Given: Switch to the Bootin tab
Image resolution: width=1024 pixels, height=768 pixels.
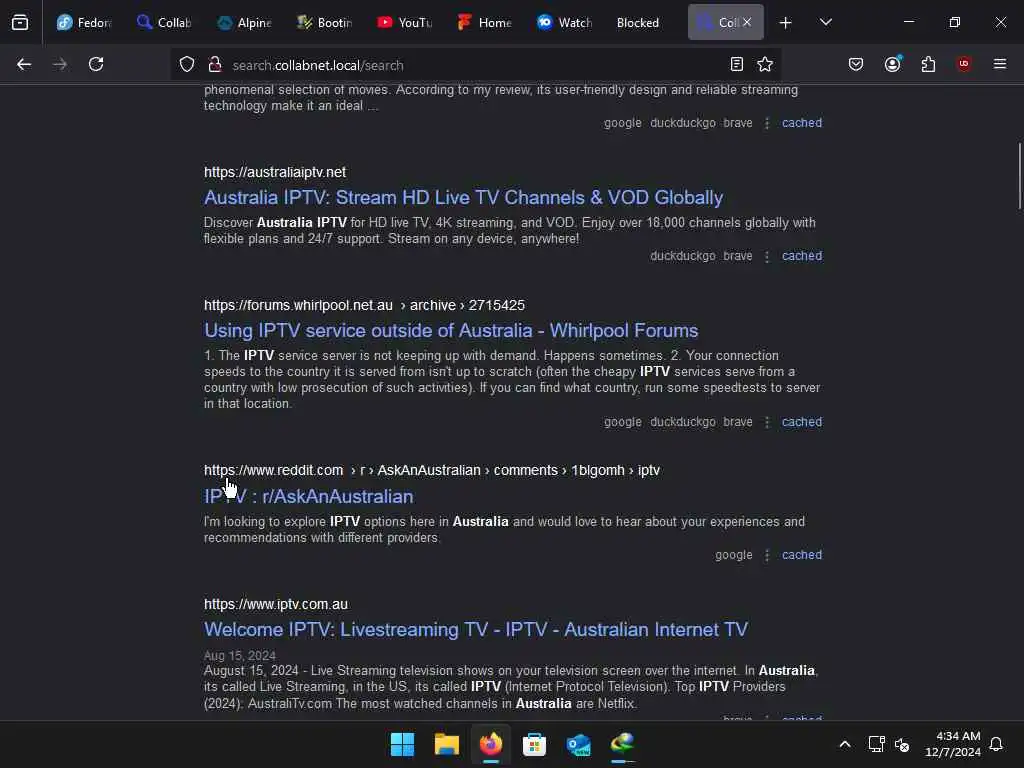Looking at the screenshot, I should click(x=324, y=23).
